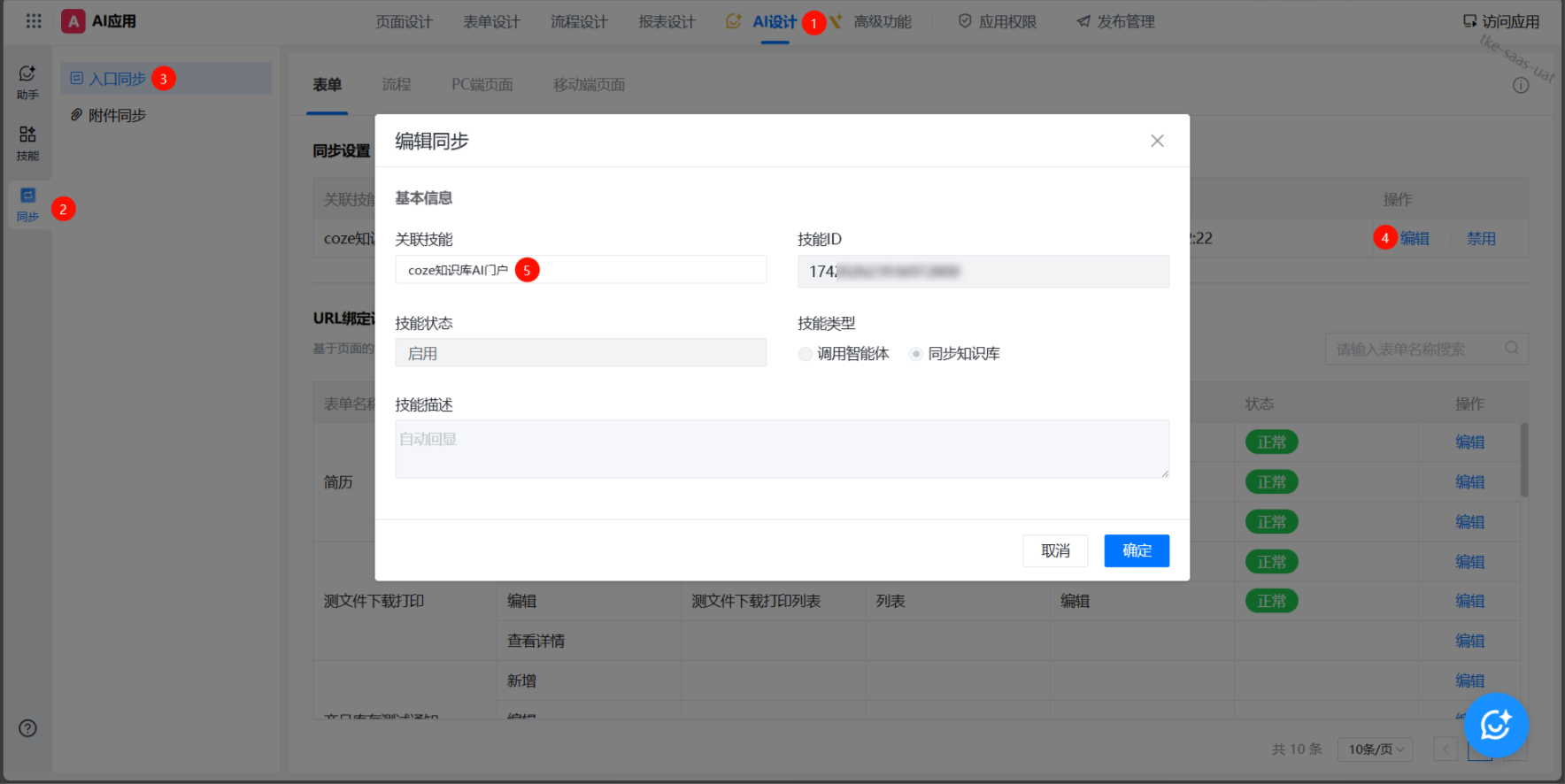Click the help question mark icon
The height and width of the screenshot is (784, 1565).
[x=27, y=728]
